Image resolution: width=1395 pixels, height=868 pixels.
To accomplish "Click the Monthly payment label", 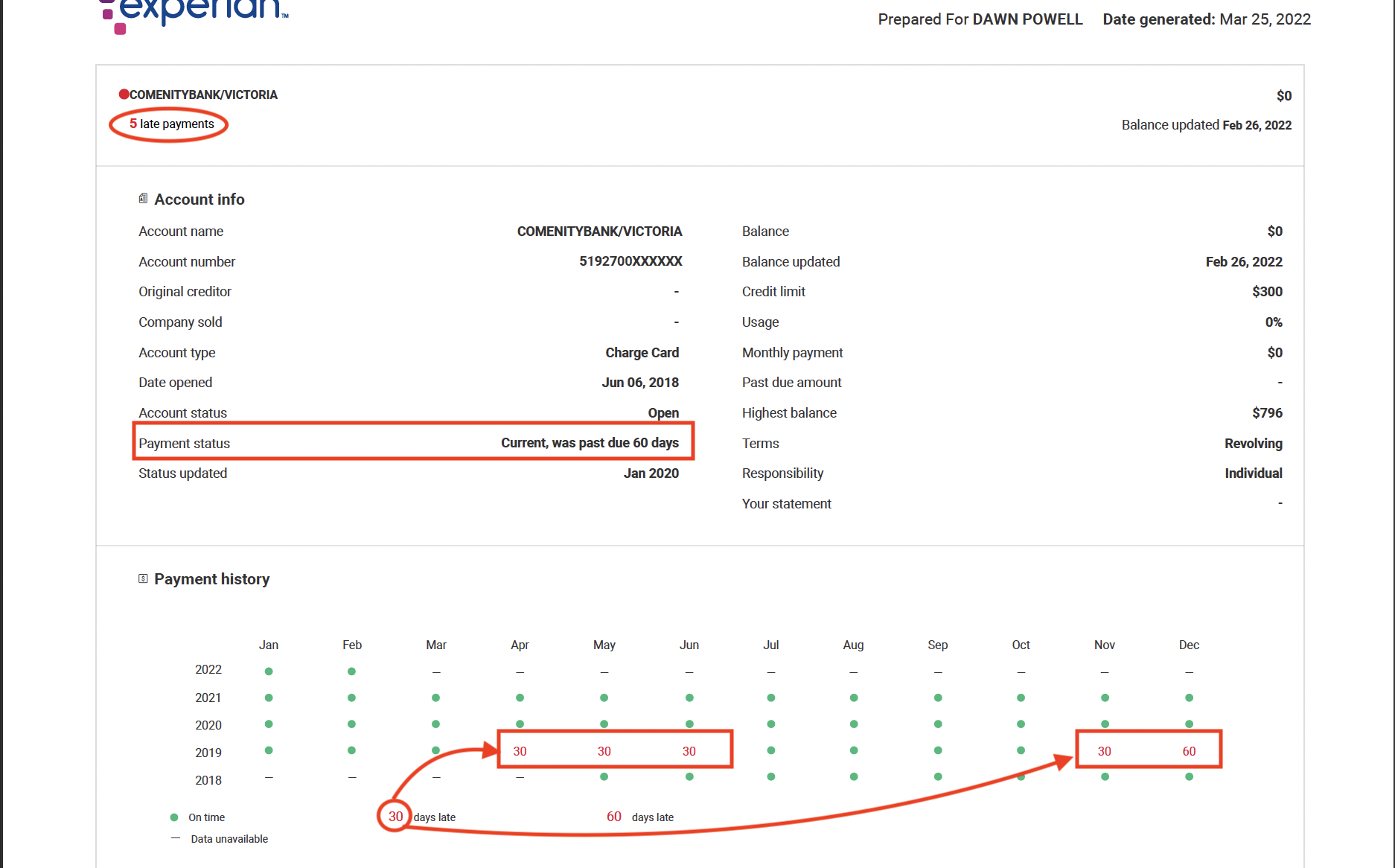I will click(792, 353).
